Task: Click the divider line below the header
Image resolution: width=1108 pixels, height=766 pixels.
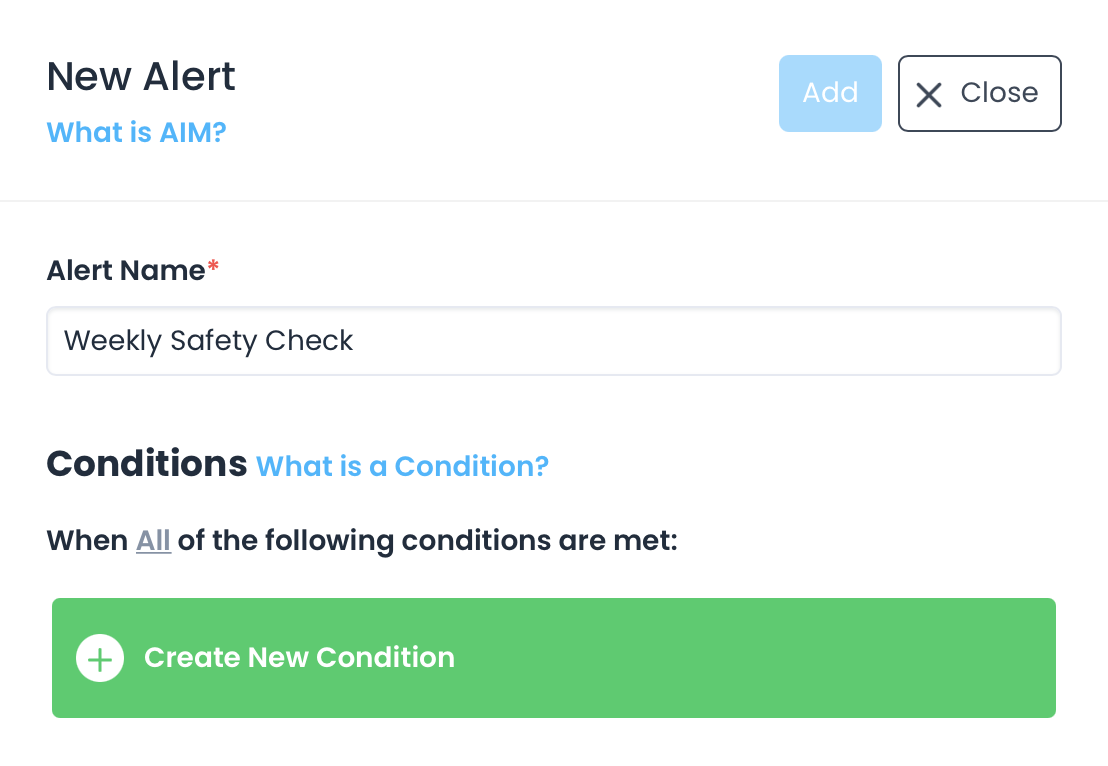Action: (554, 201)
